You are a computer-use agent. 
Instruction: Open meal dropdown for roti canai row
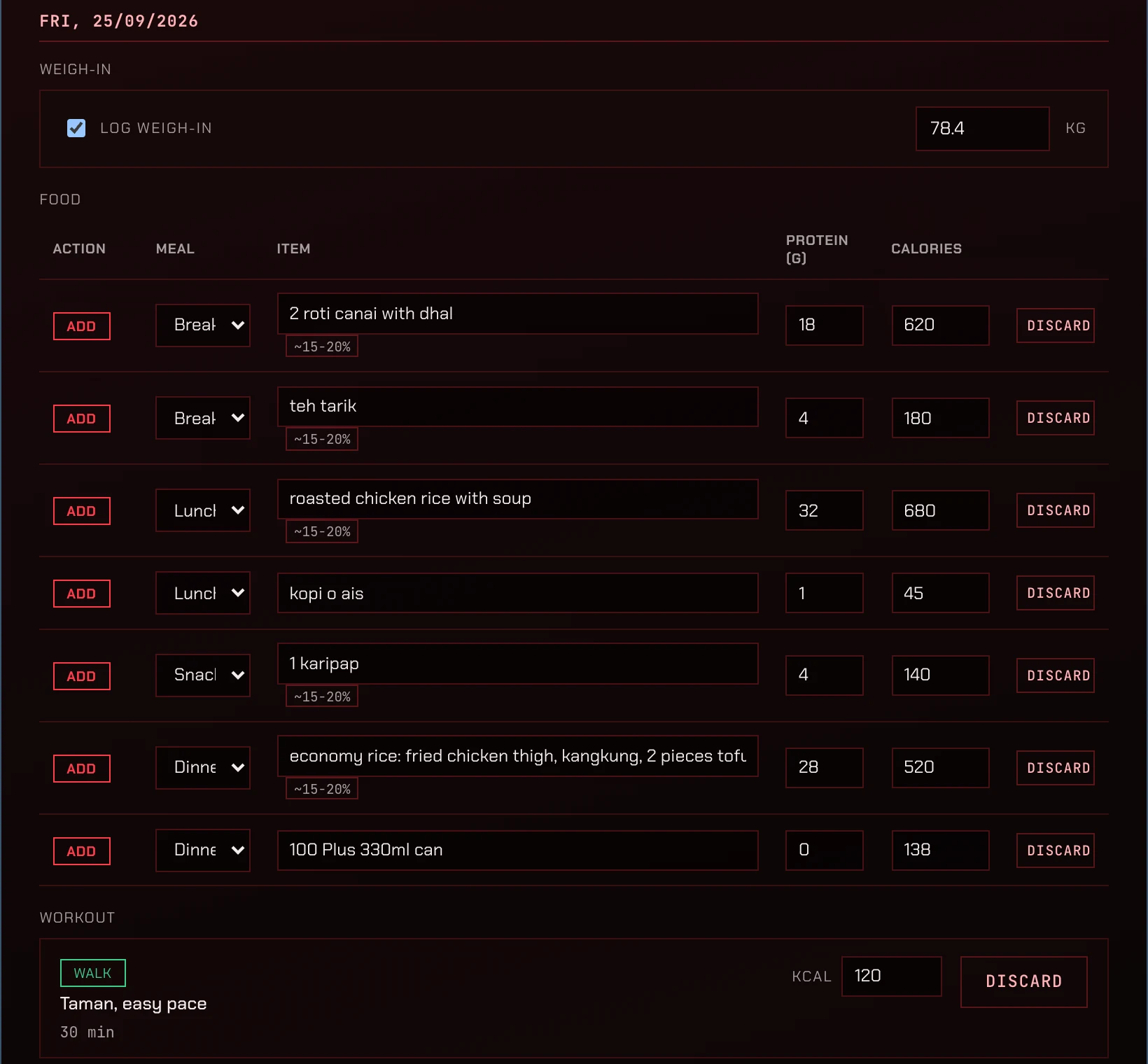click(x=203, y=325)
